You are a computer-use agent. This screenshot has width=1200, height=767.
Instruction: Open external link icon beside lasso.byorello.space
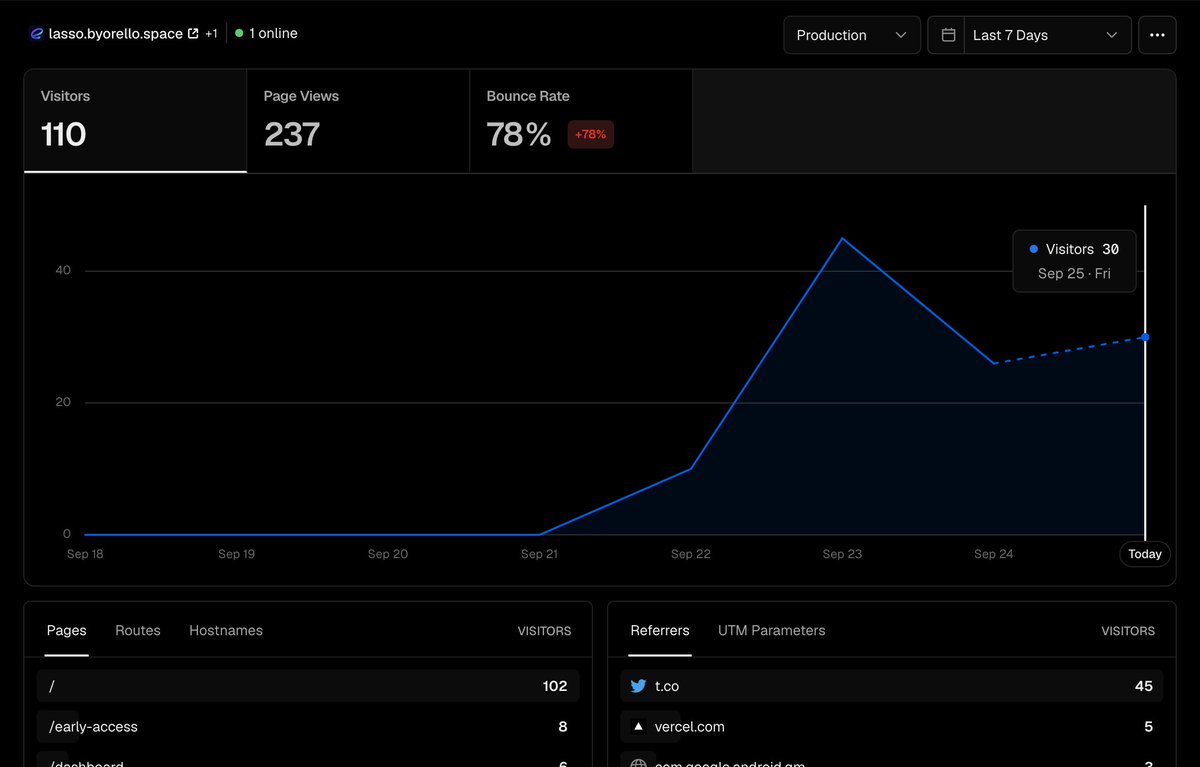tap(193, 34)
